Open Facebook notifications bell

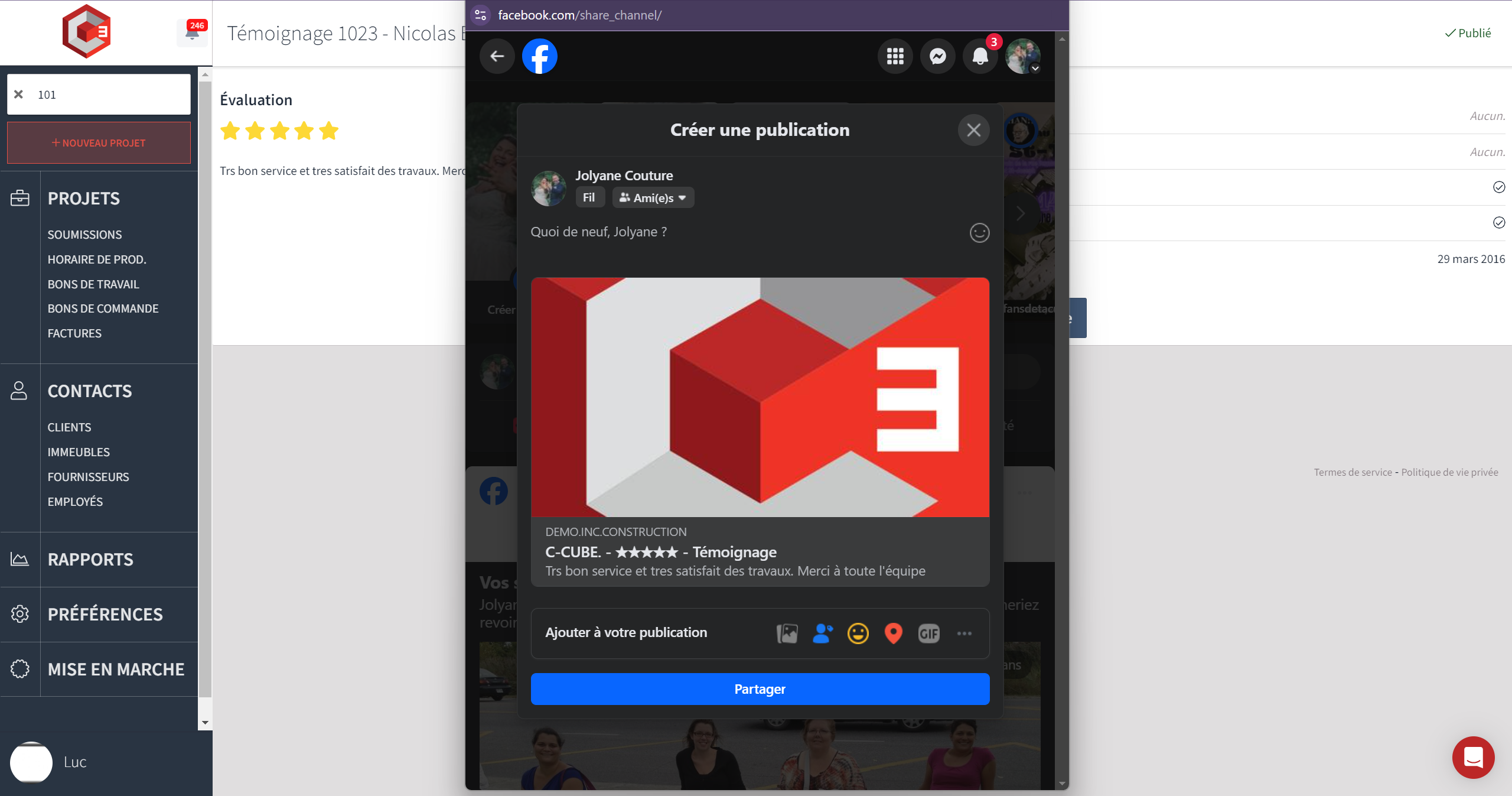980,56
